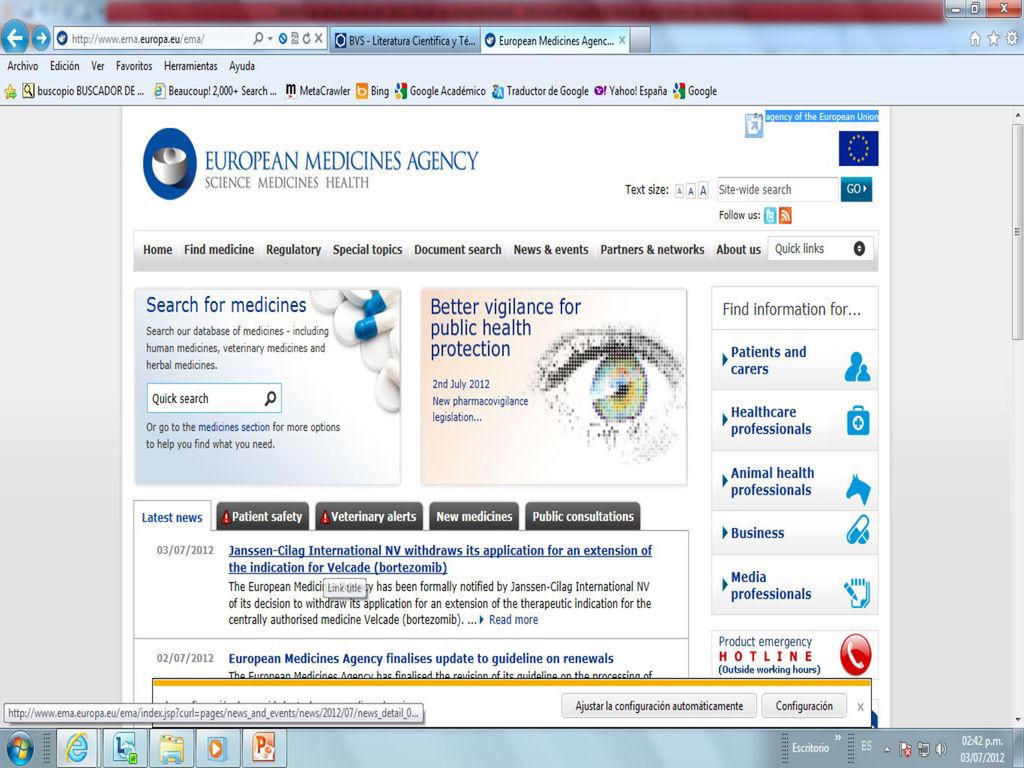
Task: Open the Ayuda menu
Action: pyautogui.click(x=242, y=66)
